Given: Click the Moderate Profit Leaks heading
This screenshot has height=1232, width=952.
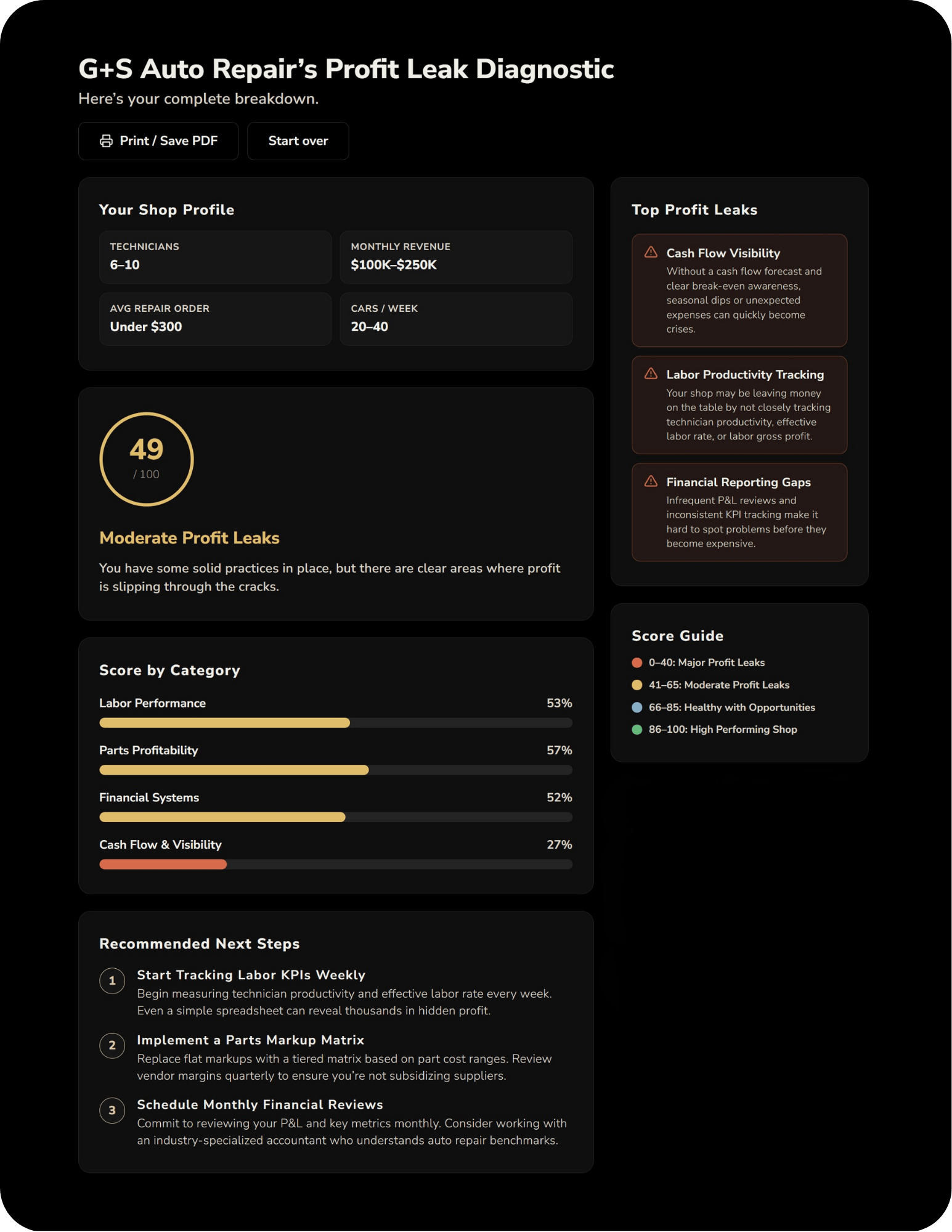Looking at the screenshot, I should tap(190, 538).
